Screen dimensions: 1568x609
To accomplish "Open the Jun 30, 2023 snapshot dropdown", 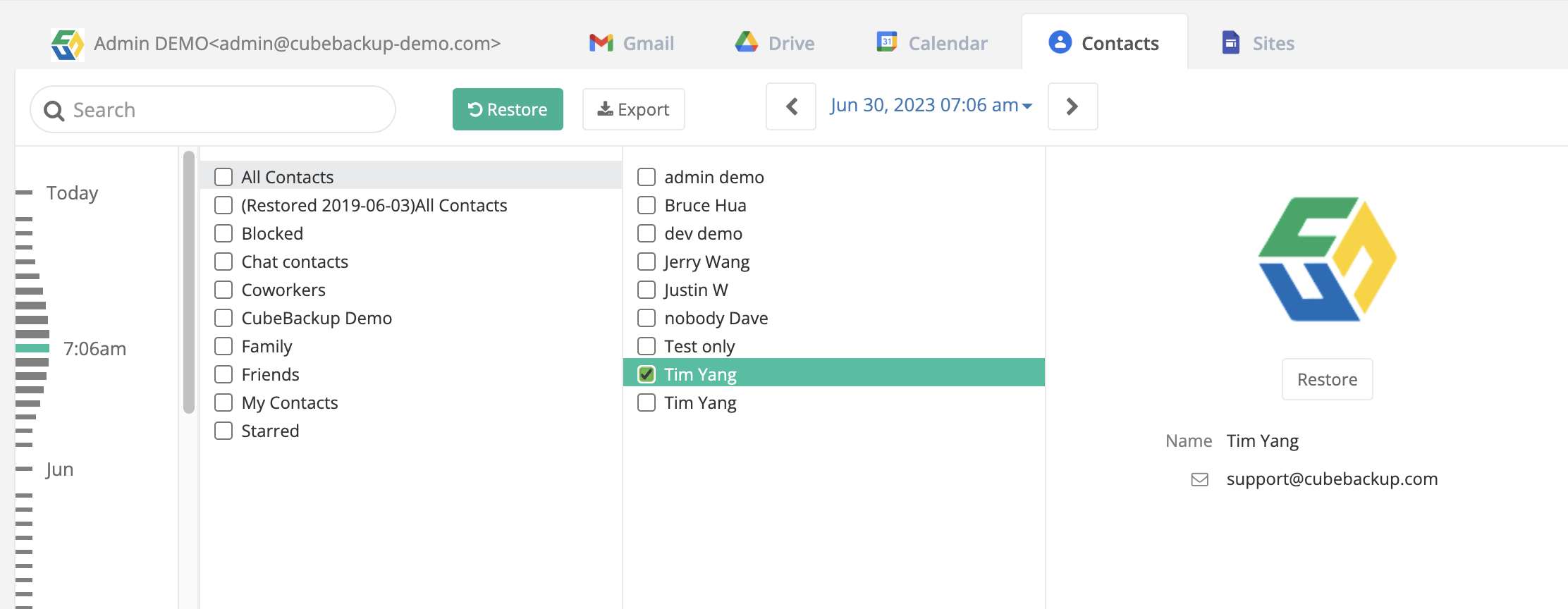I will 931,106.
